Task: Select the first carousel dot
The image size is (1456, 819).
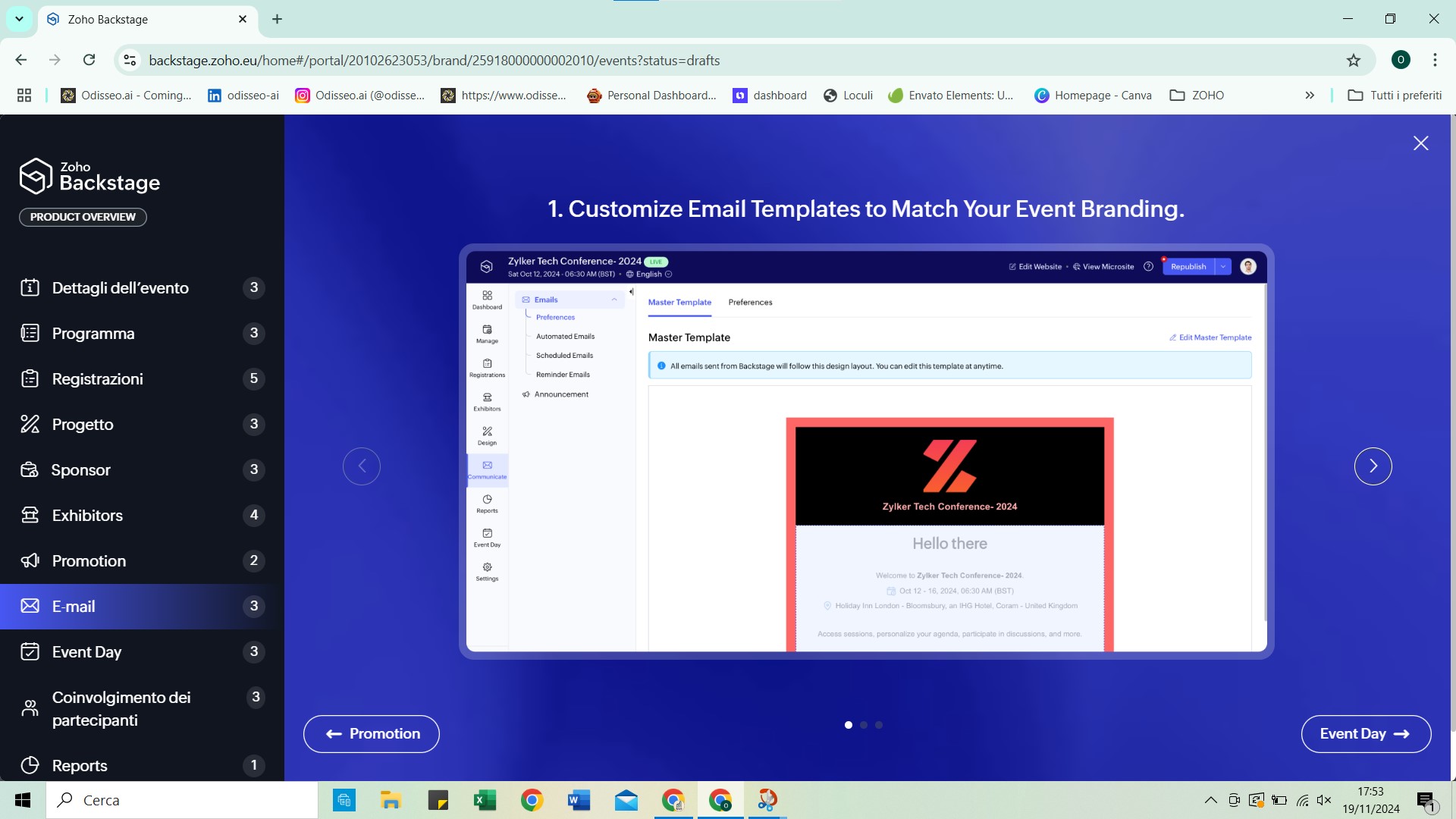Action: pyautogui.click(x=848, y=725)
